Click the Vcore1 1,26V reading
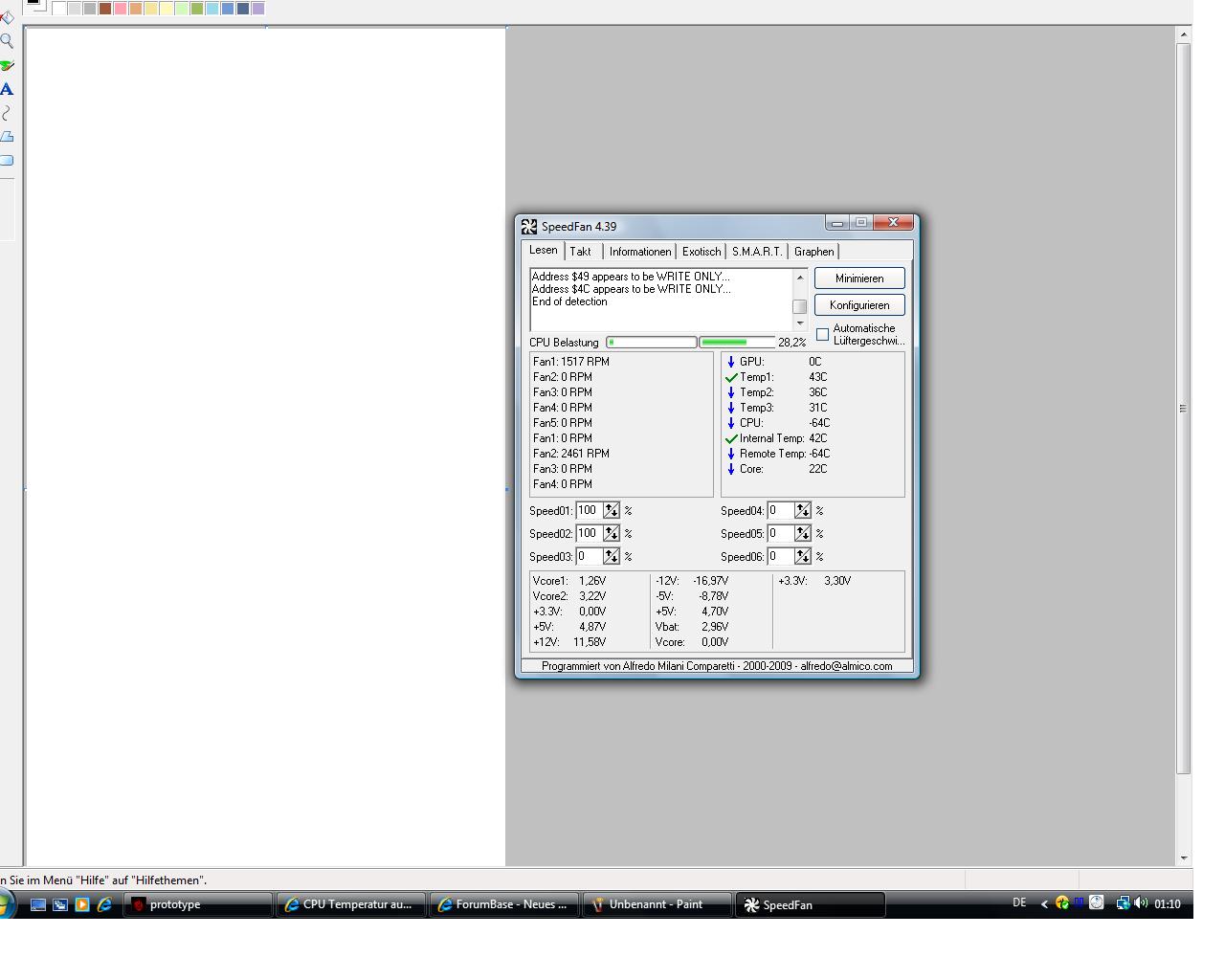 (569, 581)
